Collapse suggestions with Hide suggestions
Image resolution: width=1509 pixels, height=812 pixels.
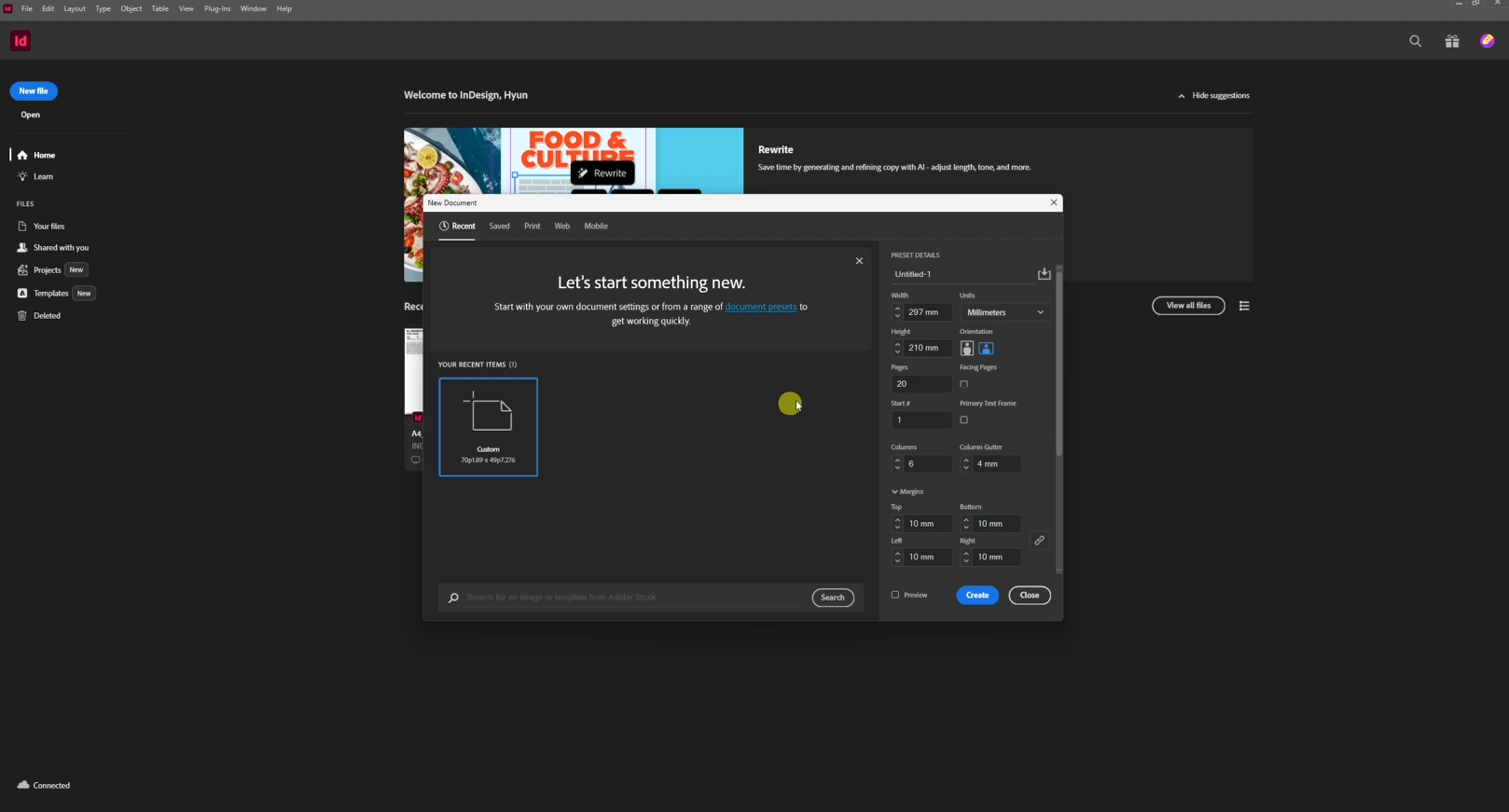point(1213,96)
